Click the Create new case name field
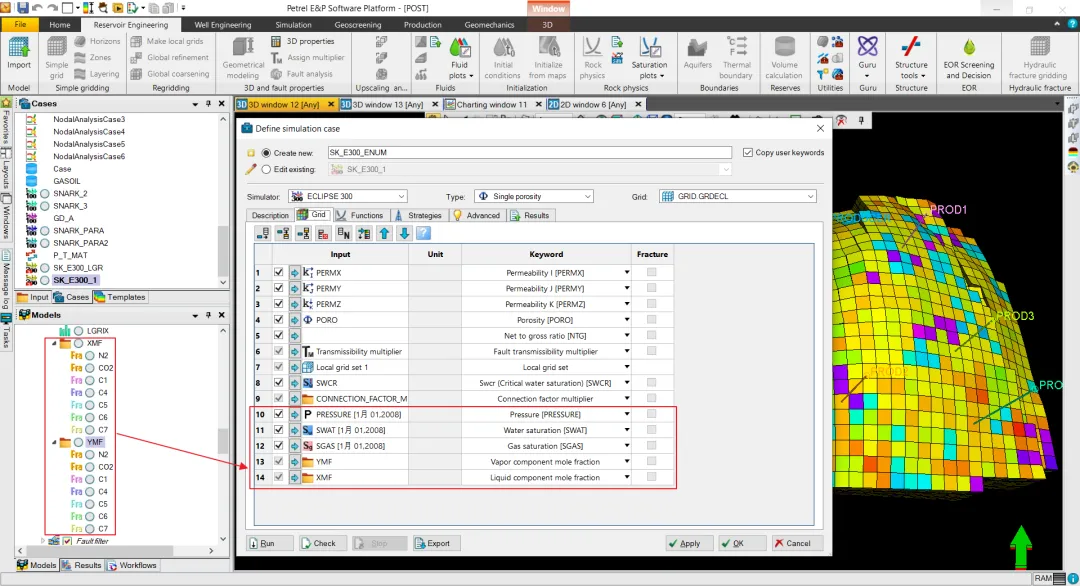Screen dimensions: 1080x586 (x=529, y=152)
